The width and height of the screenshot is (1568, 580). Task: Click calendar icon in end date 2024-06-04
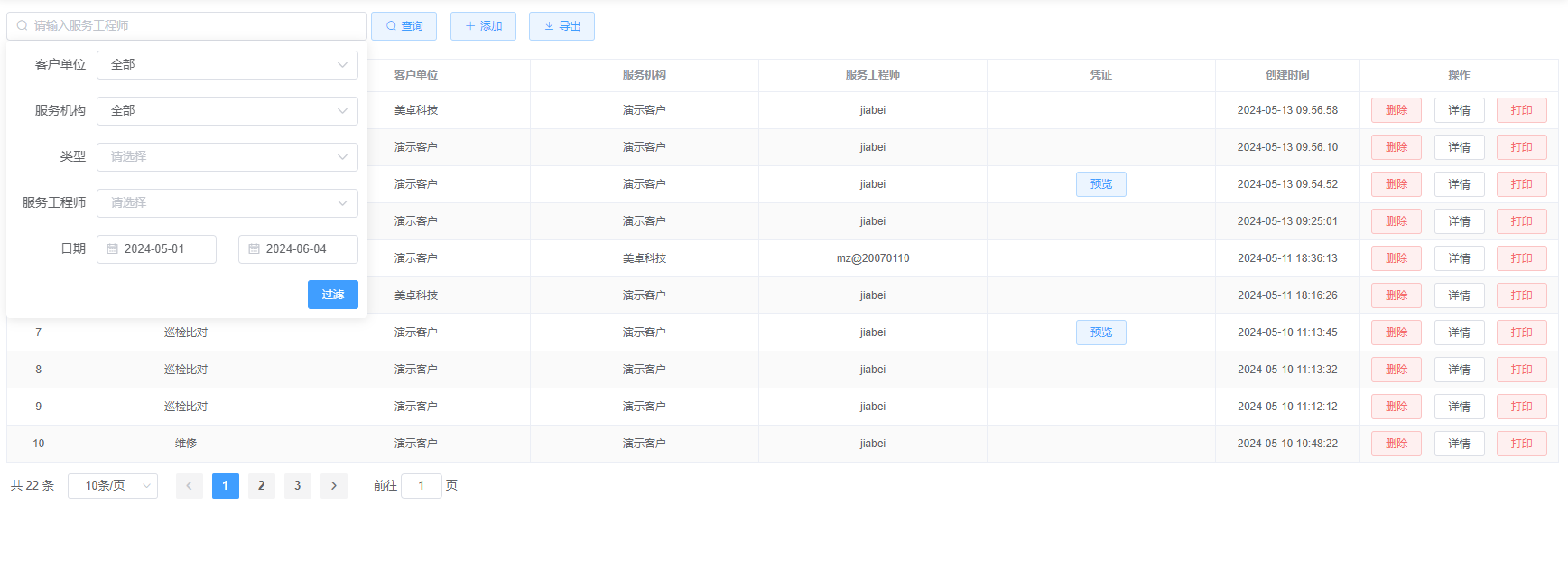coord(255,249)
